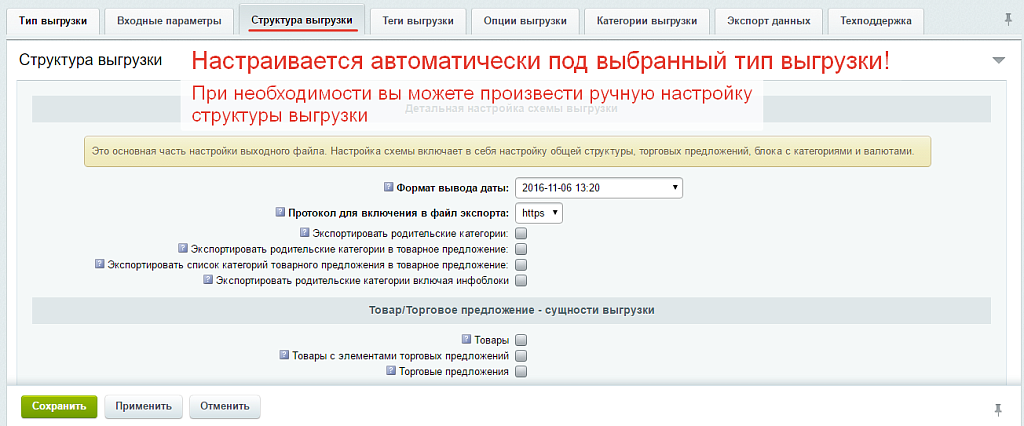Open the date output format dropdown
This screenshot has width=1024, height=426.
click(598, 187)
